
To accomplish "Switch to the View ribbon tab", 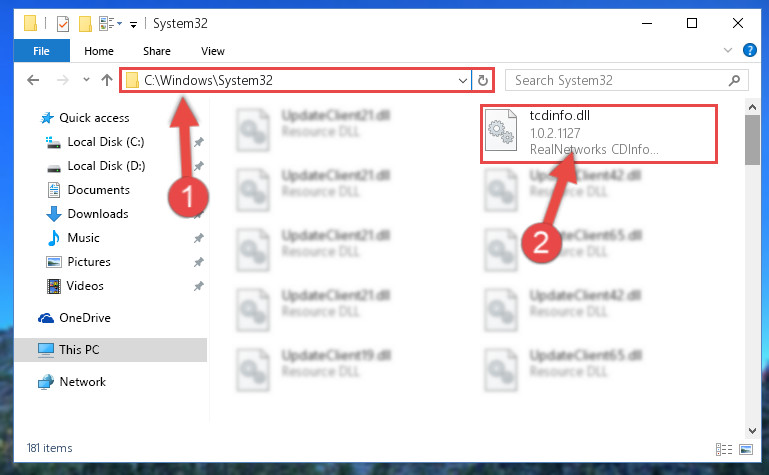I will point(213,51).
